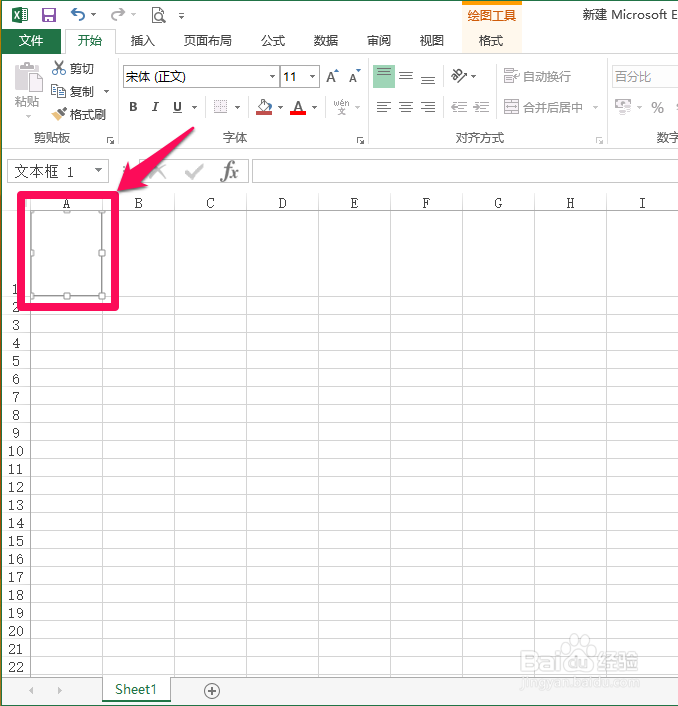678x706 pixels.
Task: Expand the 复制 dropdown arrow
Action: [x=107, y=91]
